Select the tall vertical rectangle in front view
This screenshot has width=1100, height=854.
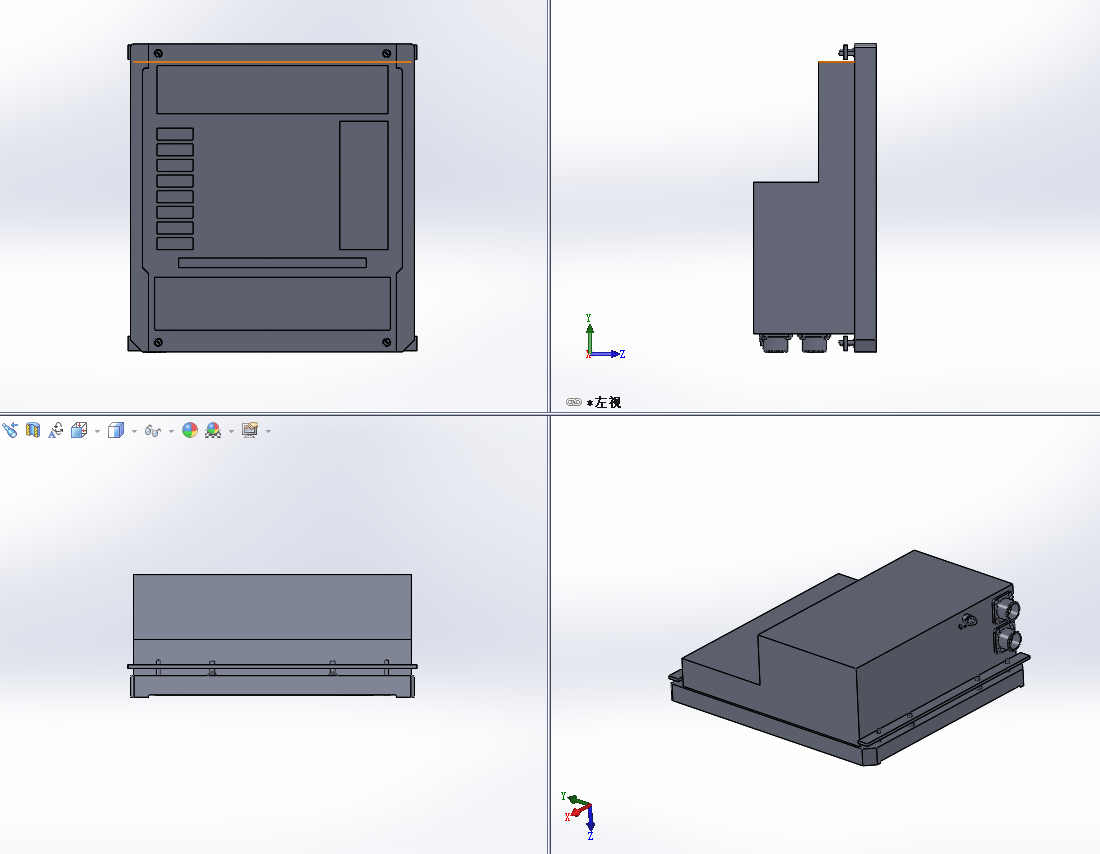[364, 185]
